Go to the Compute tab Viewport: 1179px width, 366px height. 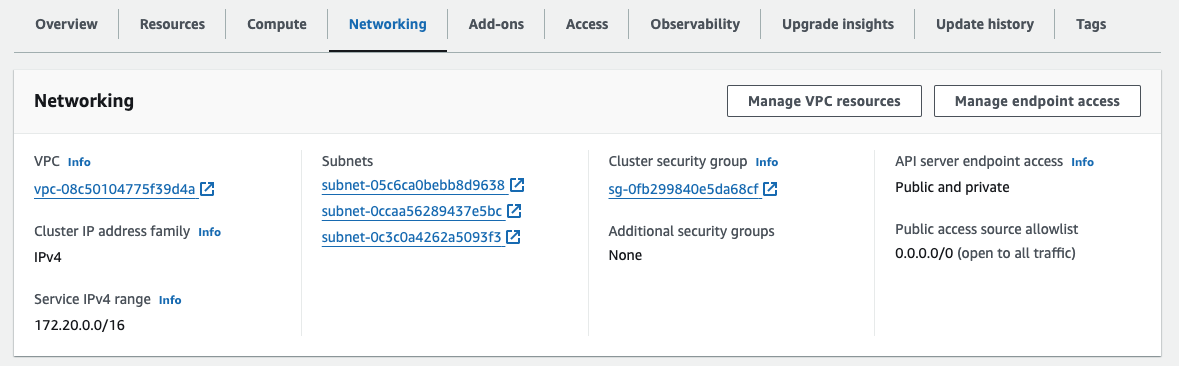[277, 24]
